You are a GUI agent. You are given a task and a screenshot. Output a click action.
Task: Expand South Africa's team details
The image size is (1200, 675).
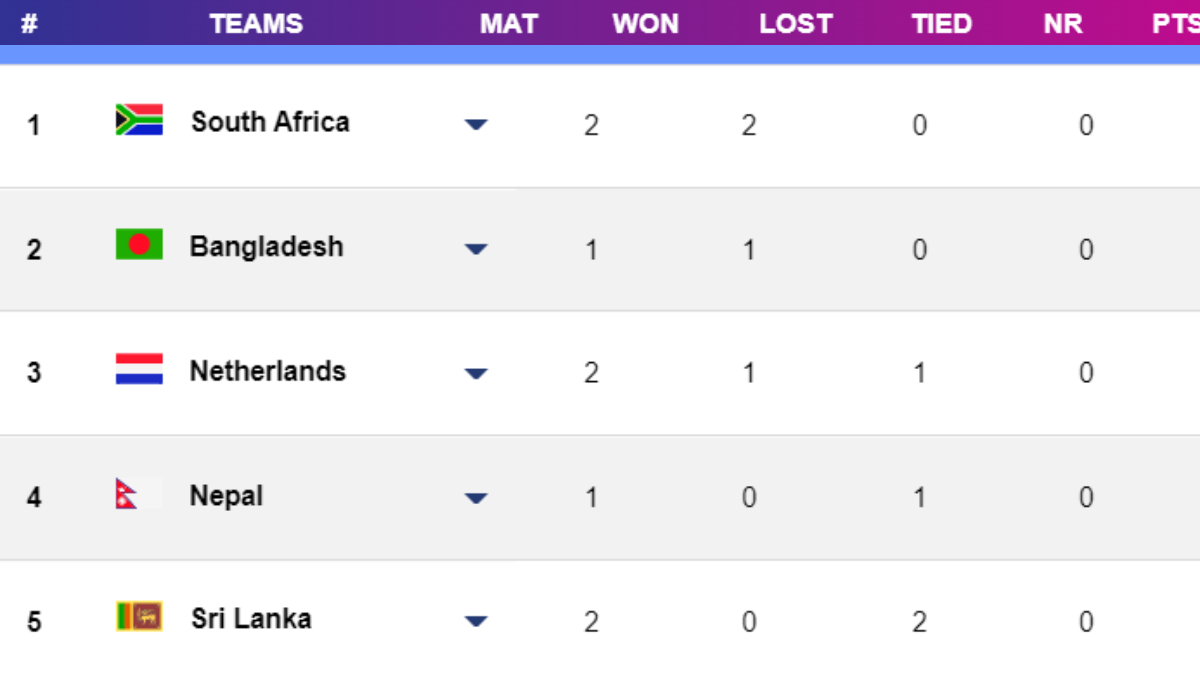[x=477, y=124]
